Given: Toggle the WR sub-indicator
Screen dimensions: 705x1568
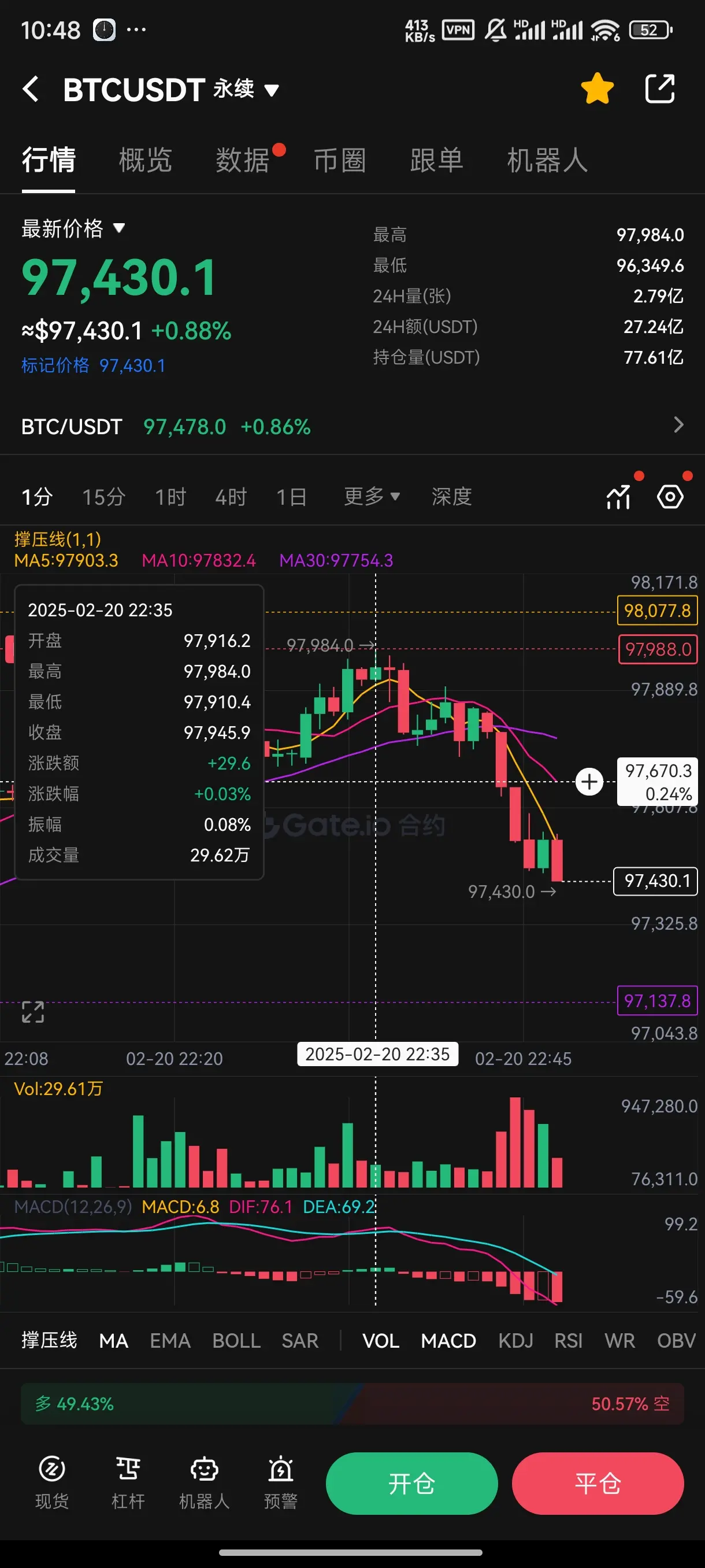Looking at the screenshot, I should 620,1340.
